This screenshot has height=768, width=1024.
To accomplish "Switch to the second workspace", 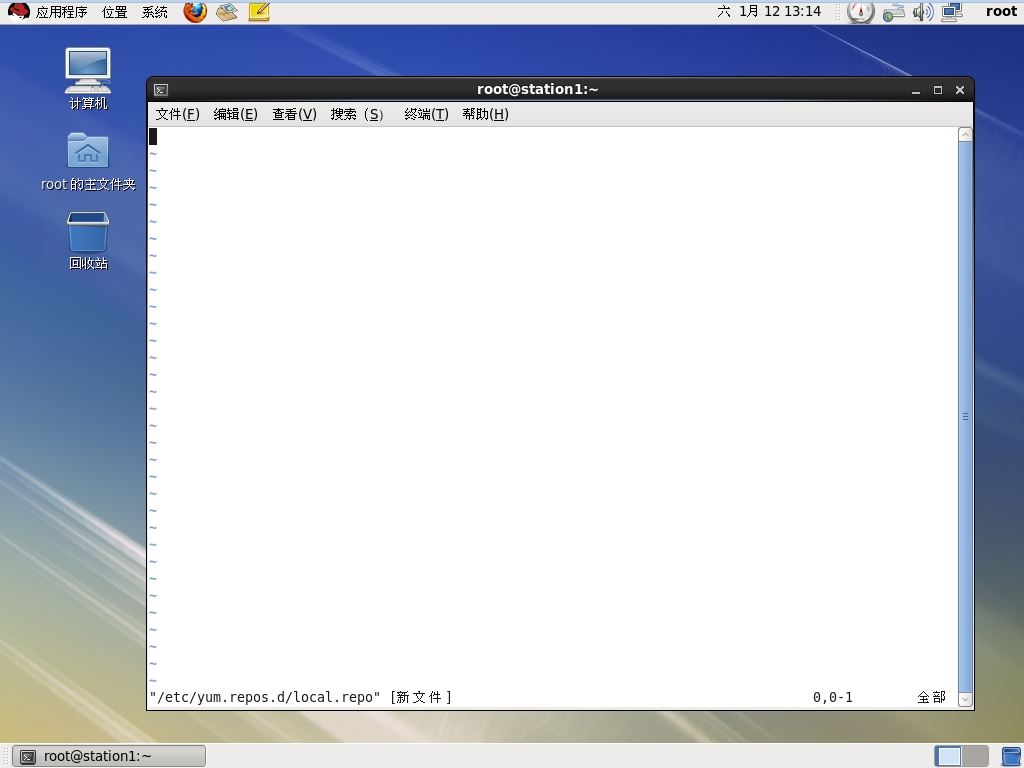I will click(975, 756).
